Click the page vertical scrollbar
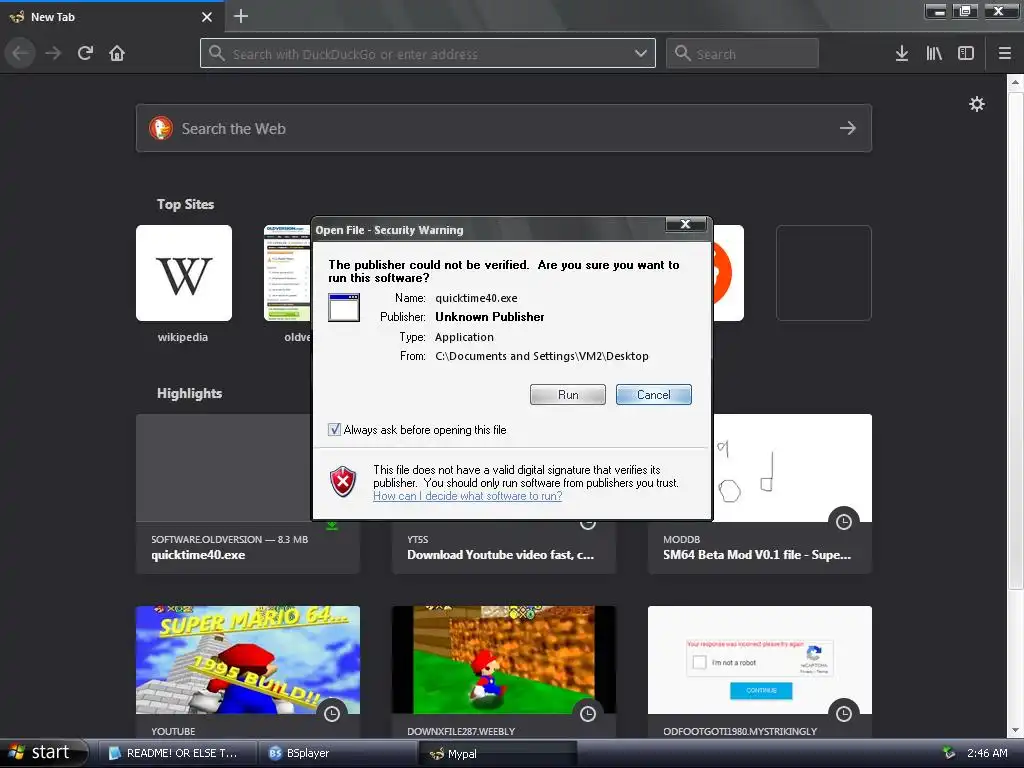 [1015, 340]
